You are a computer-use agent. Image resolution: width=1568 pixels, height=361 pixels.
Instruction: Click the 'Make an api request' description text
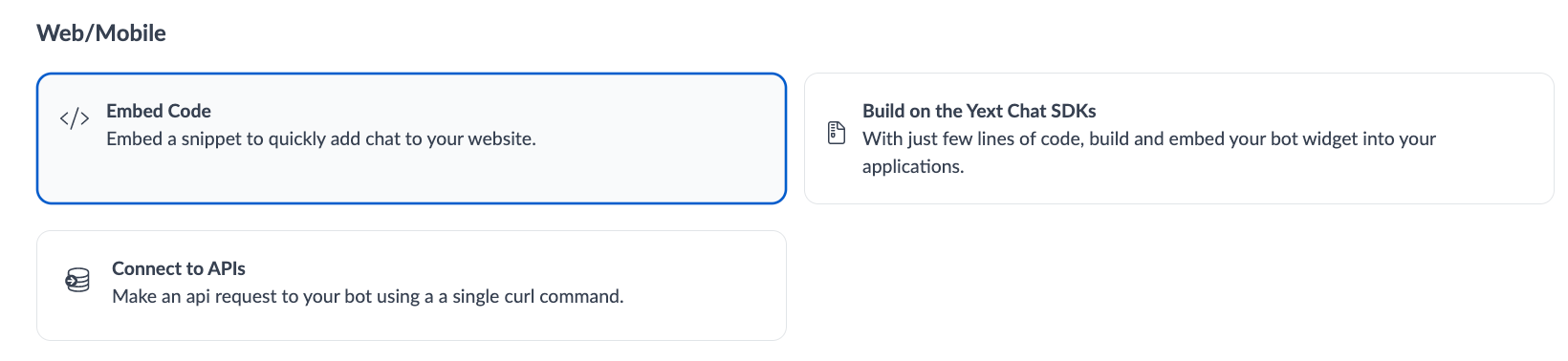(368, 296)
